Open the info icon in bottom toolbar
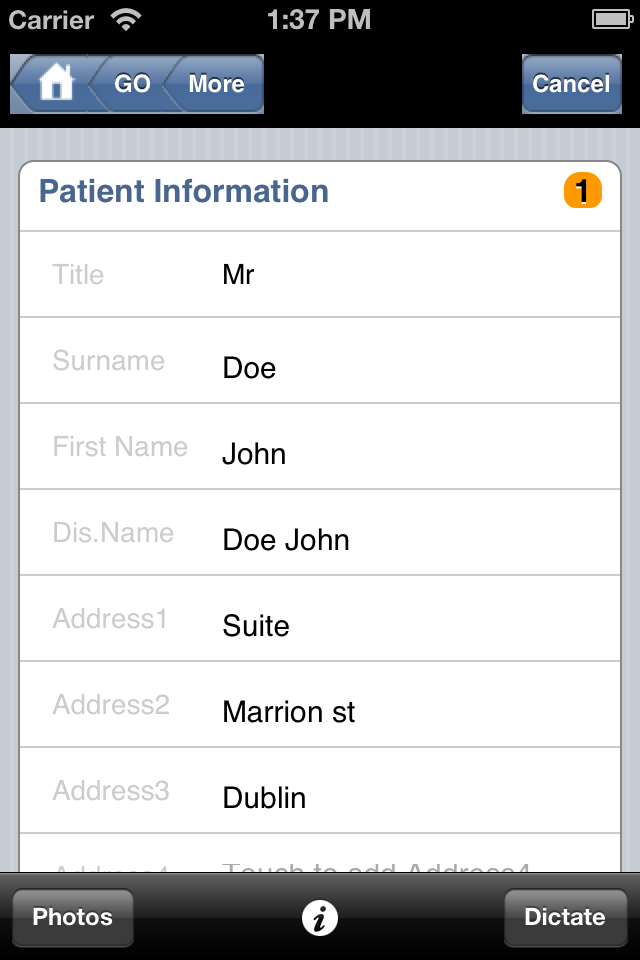 (319, 918)
